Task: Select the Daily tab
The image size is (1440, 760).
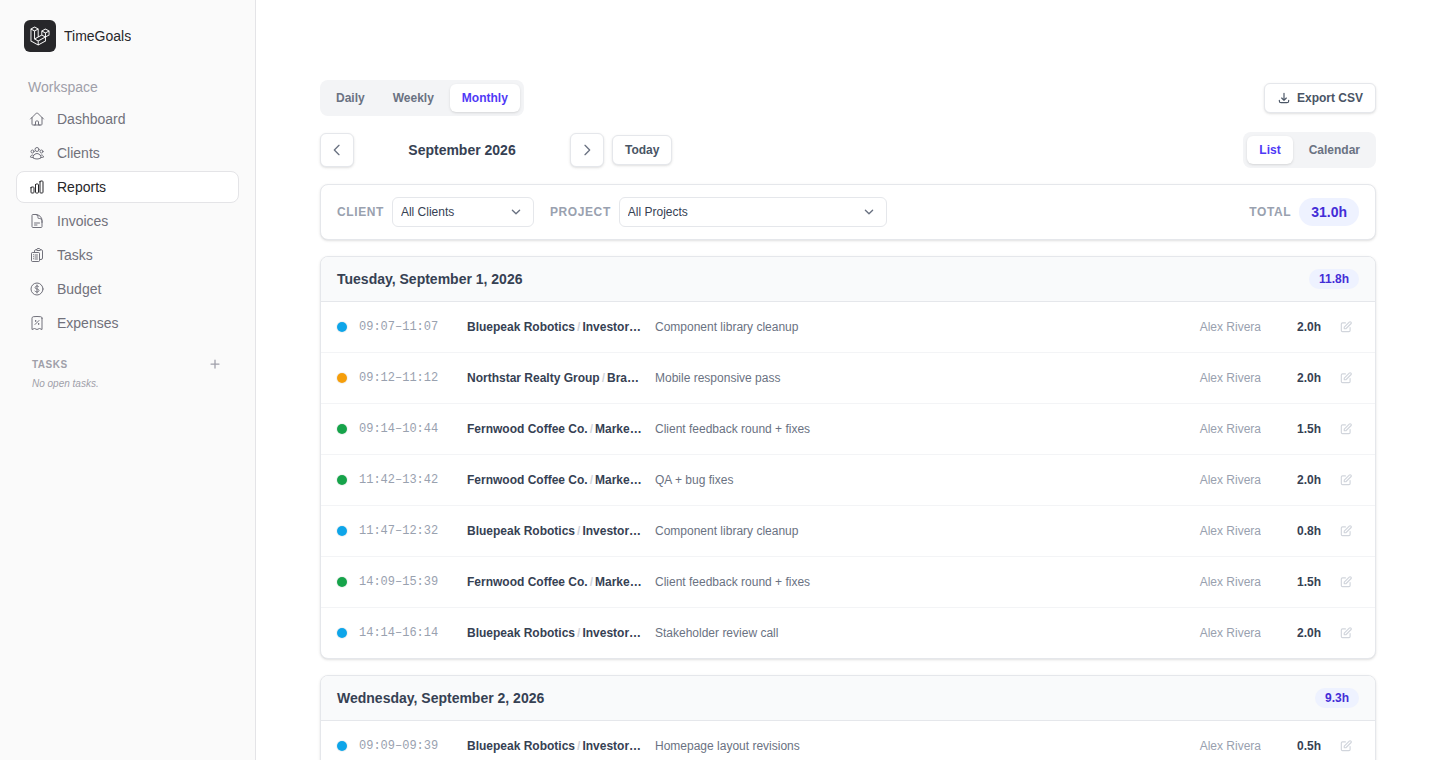Action: pyautogui.click(x=350, y=98)
